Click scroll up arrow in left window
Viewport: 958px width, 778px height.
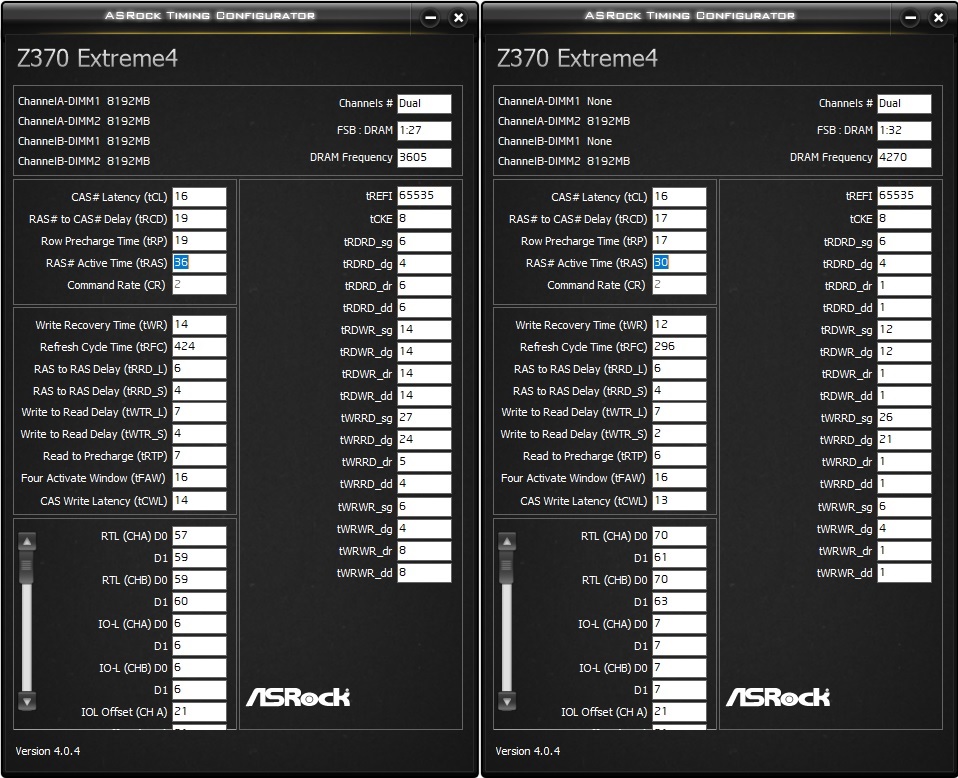pos(27,542)
